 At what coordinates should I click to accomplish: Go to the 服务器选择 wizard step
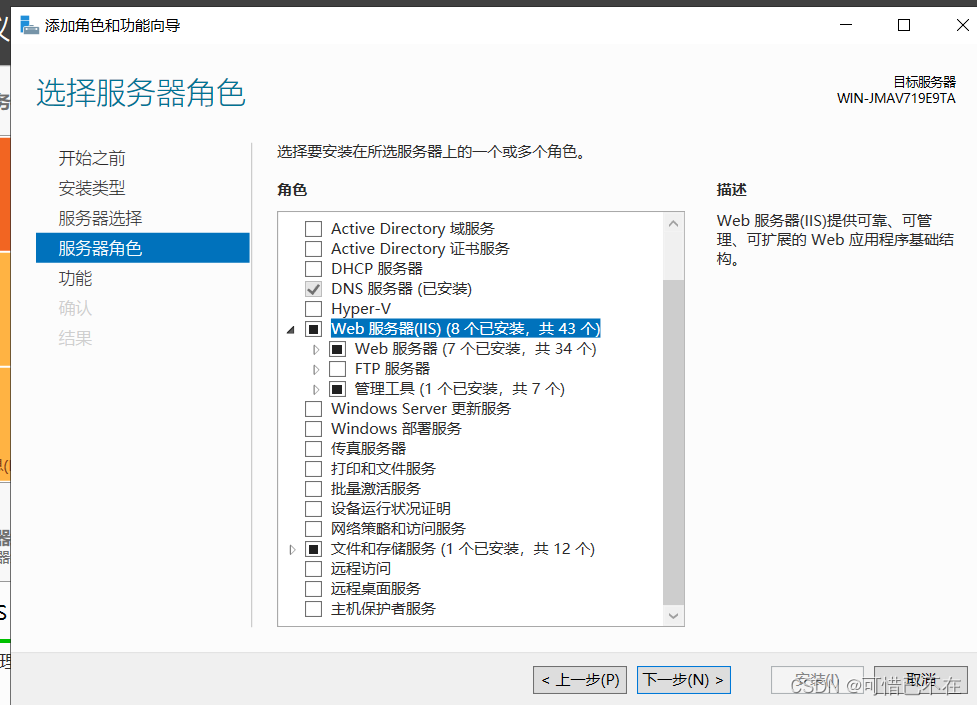(x=100, y=218)
